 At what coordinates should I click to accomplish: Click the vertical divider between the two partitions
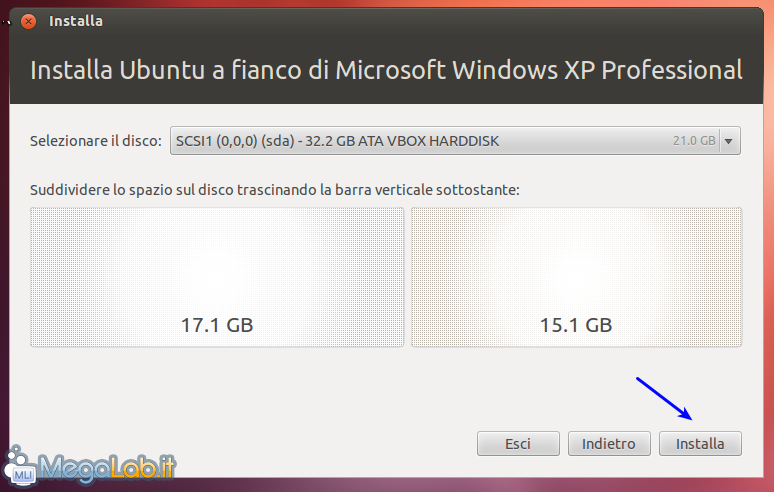(x=408, y=277)
